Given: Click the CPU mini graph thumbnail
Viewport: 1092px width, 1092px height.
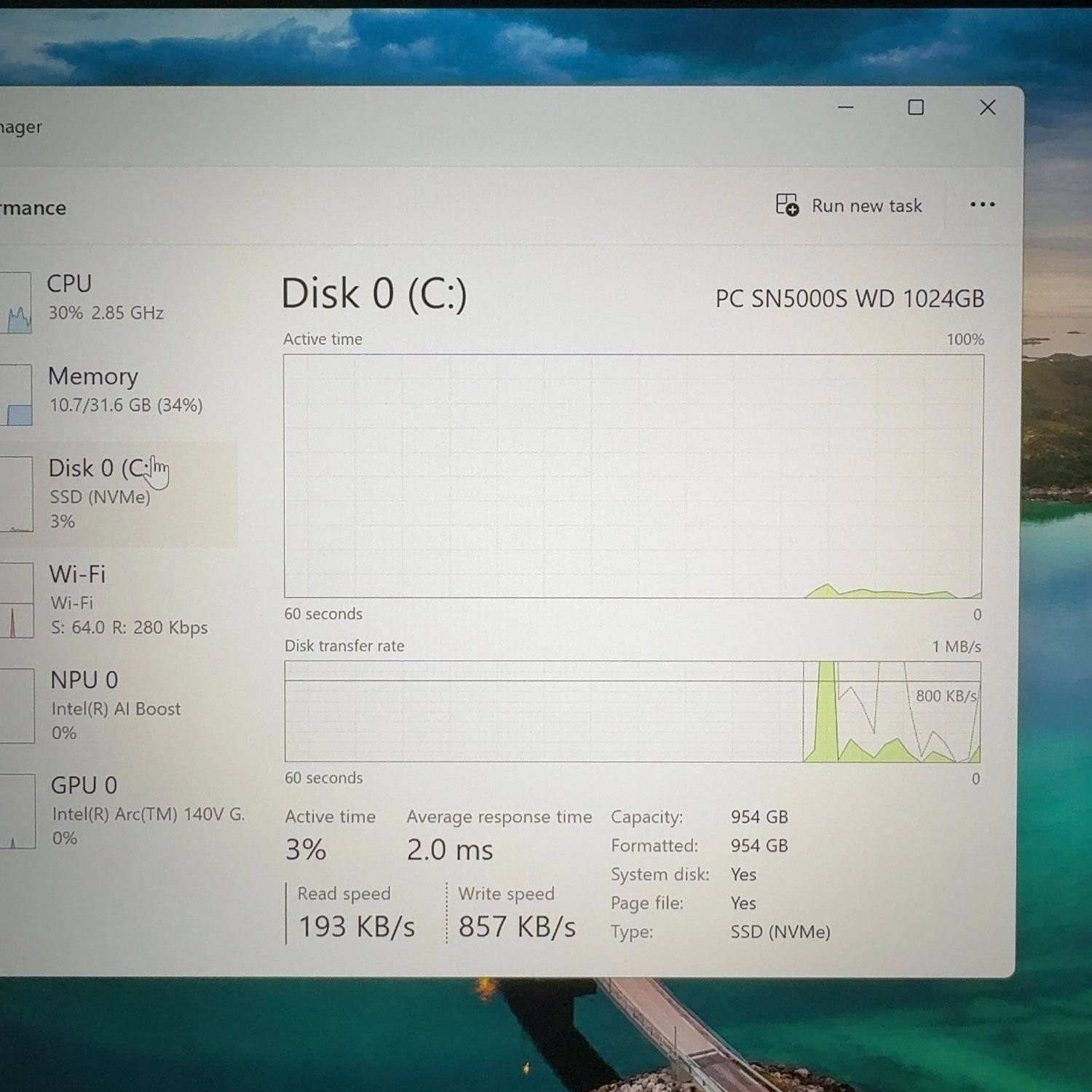Looking at the screenshot, I should (16, 303).
